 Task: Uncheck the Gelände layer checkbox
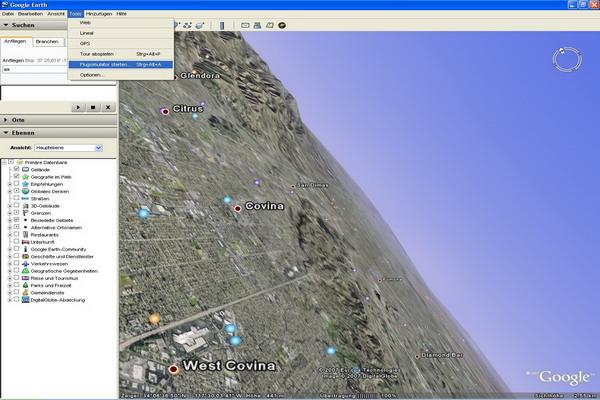click(x=16, y=169)
